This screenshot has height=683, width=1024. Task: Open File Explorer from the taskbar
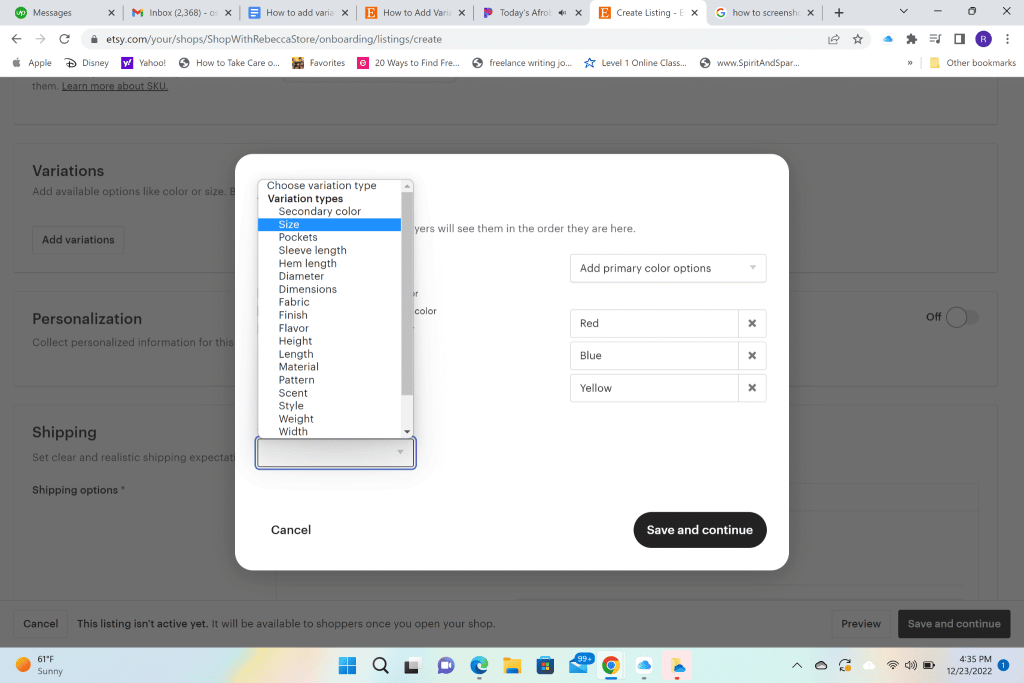(512, 665)
